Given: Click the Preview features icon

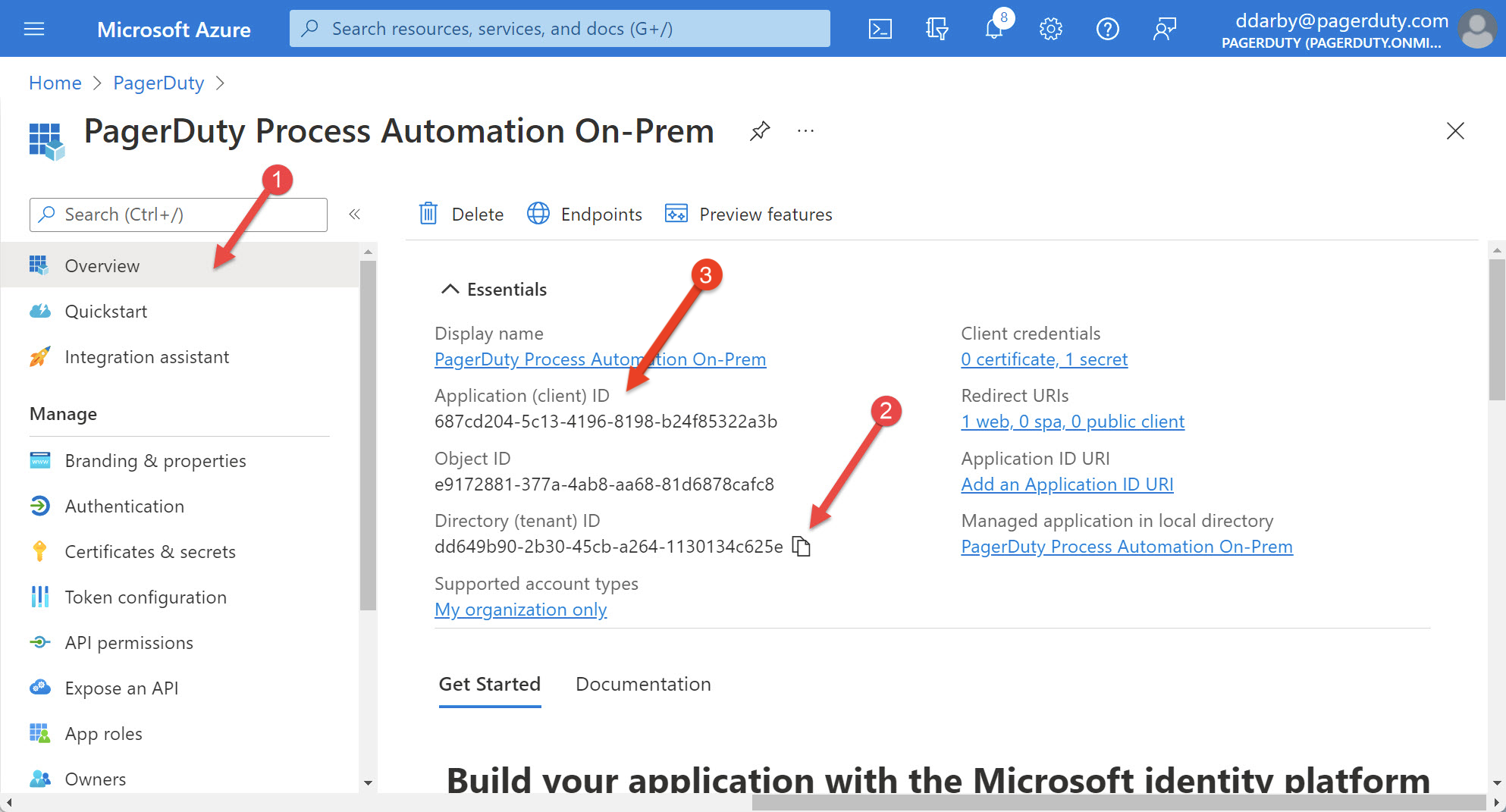Looking at the screenshot, I should point(676,214).
